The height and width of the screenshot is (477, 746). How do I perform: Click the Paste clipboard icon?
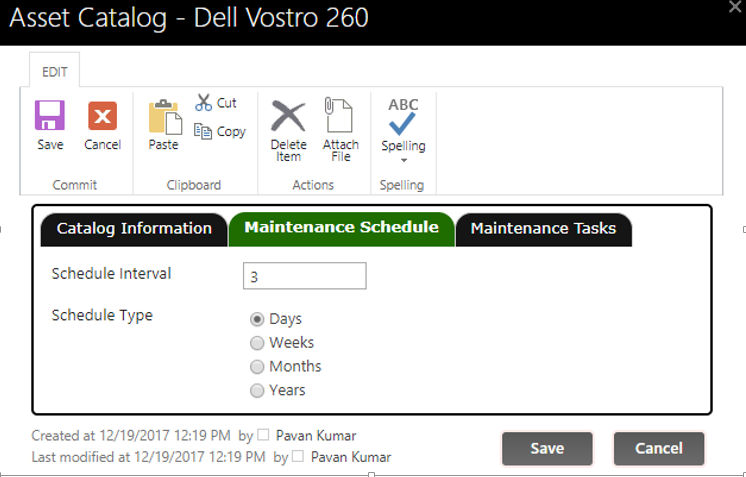163,118
